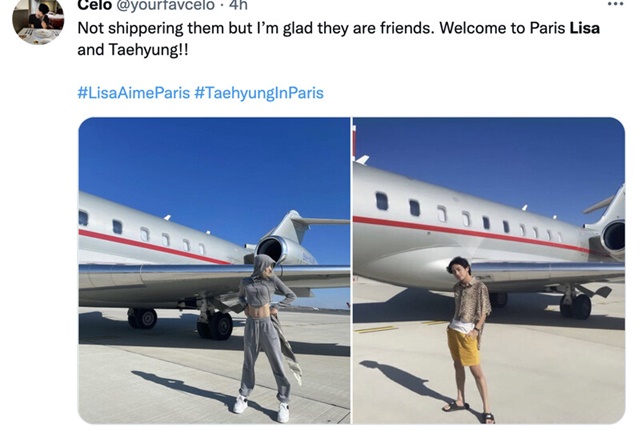640x430 pixels.
Task: Open the #TaehyungInParis hashtag
Action: [259, 93]
